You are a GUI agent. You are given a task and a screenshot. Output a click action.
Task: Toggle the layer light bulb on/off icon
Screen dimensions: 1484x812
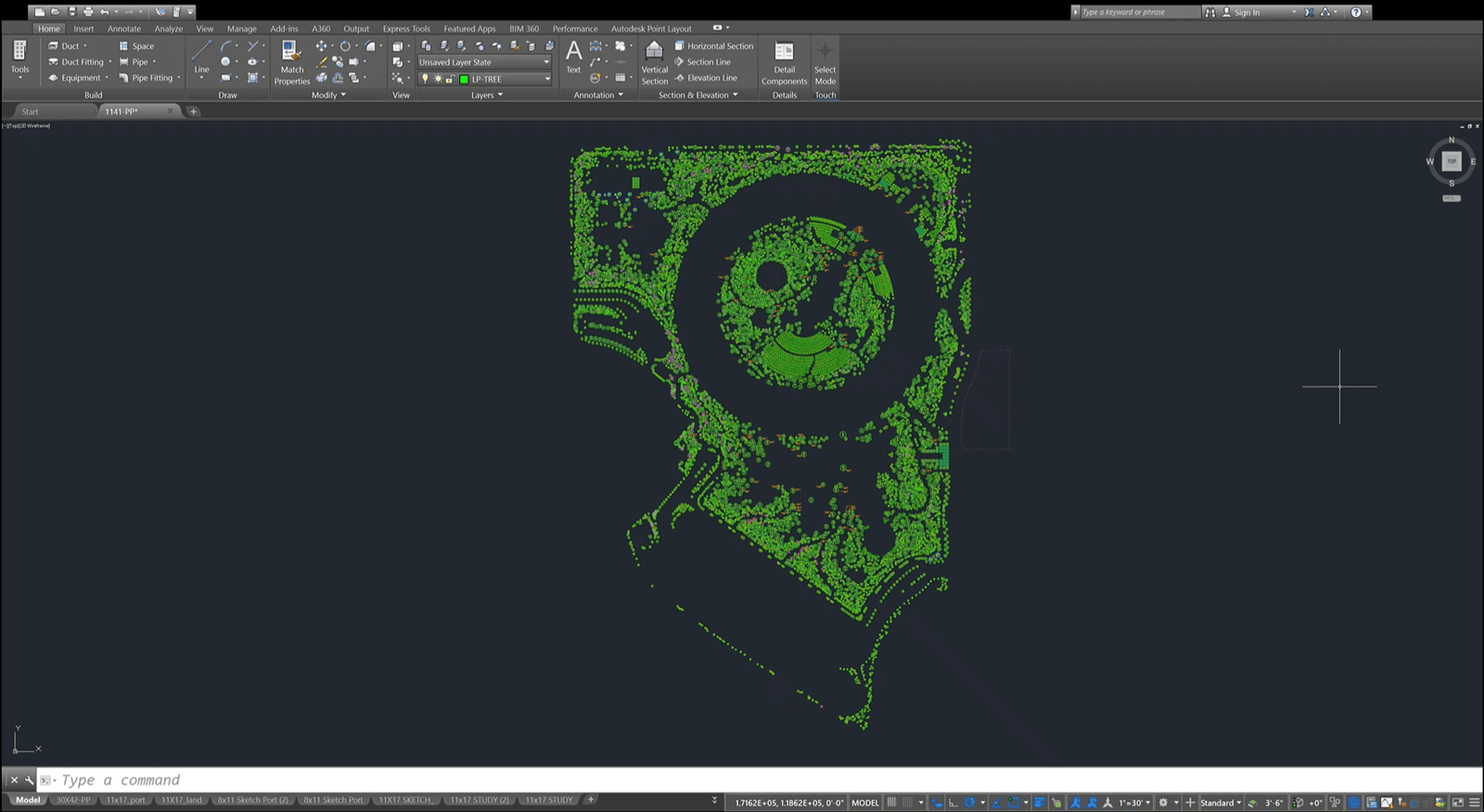426,79
